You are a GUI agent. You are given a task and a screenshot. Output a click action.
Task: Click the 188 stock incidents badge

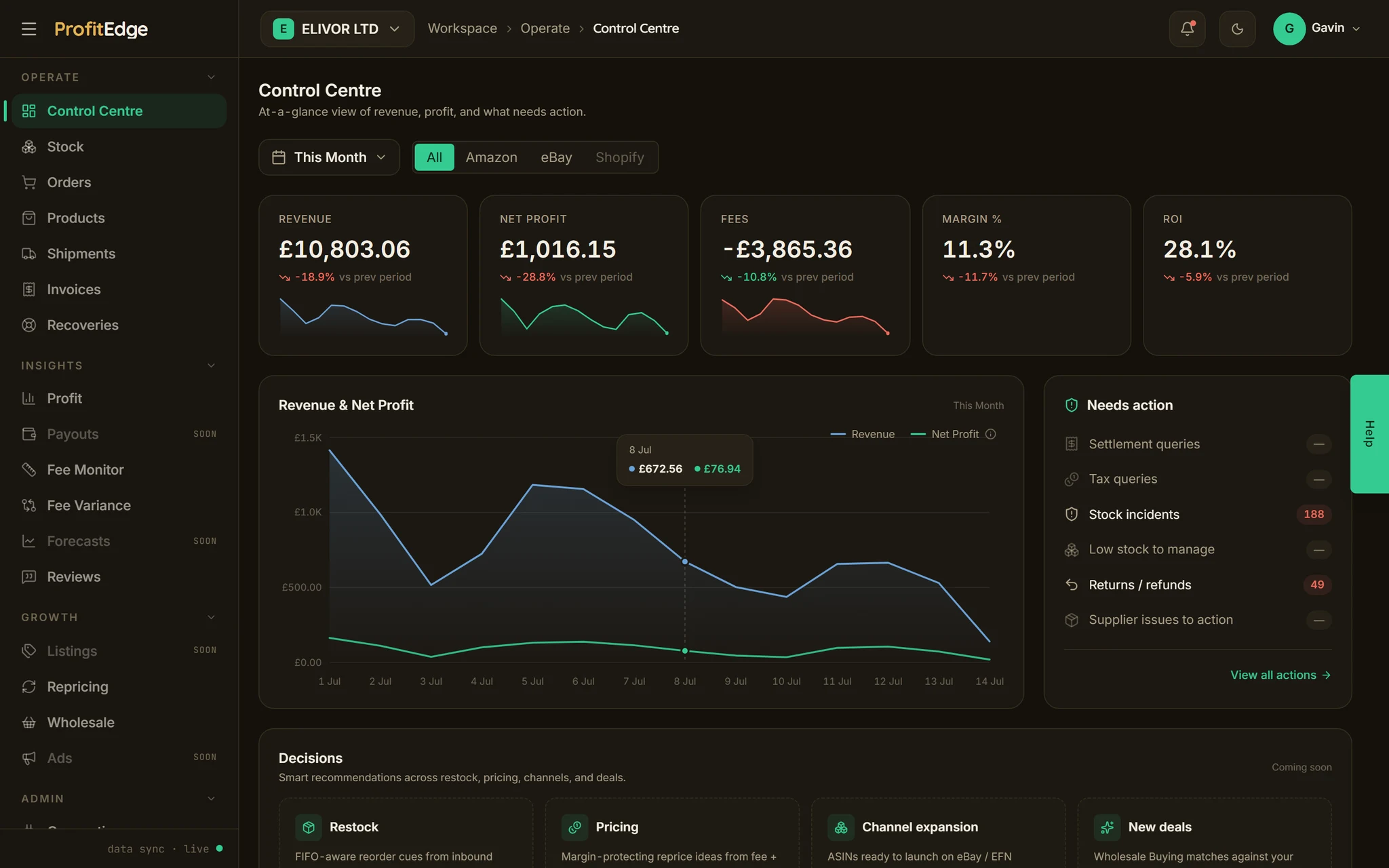tap(1314, 514)
